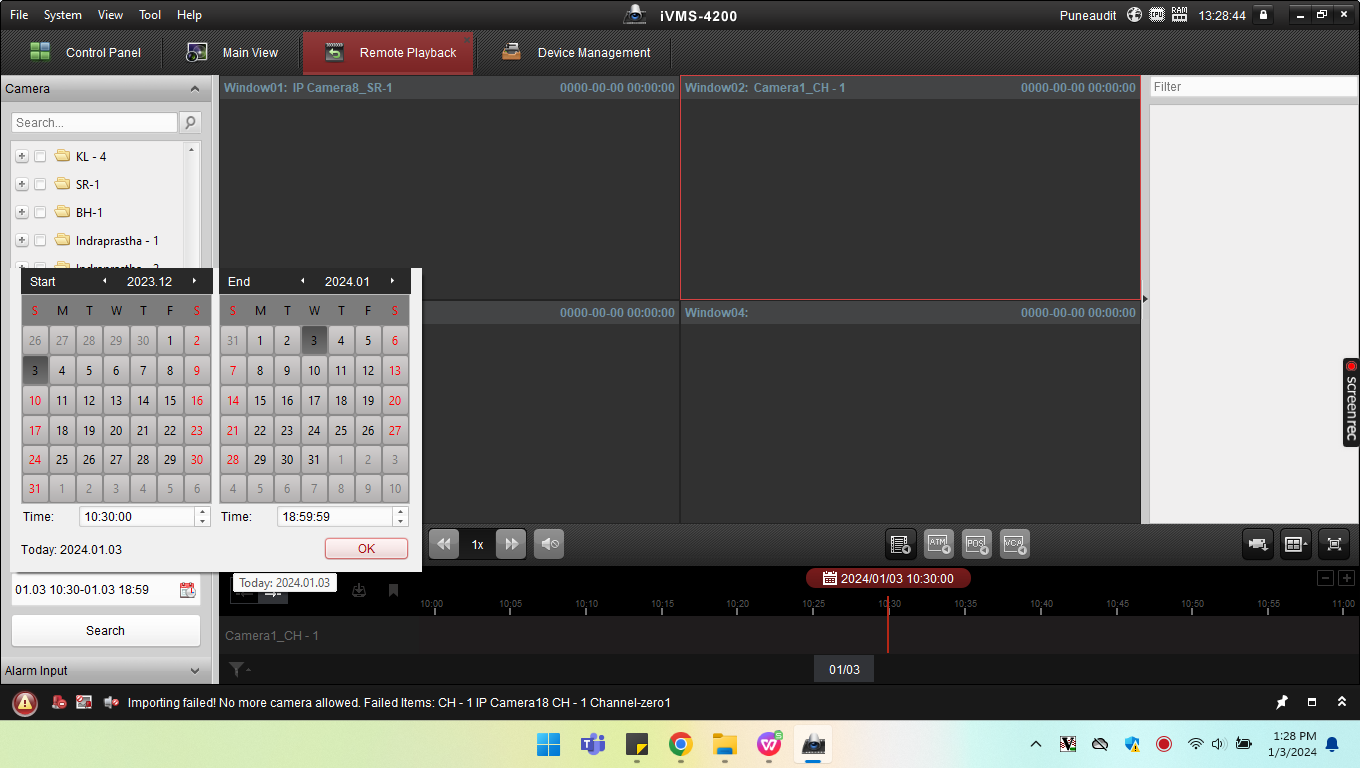Zoom out the timeline with minus
This screenshot has height=768, width=1360.
click(1325, 578)
